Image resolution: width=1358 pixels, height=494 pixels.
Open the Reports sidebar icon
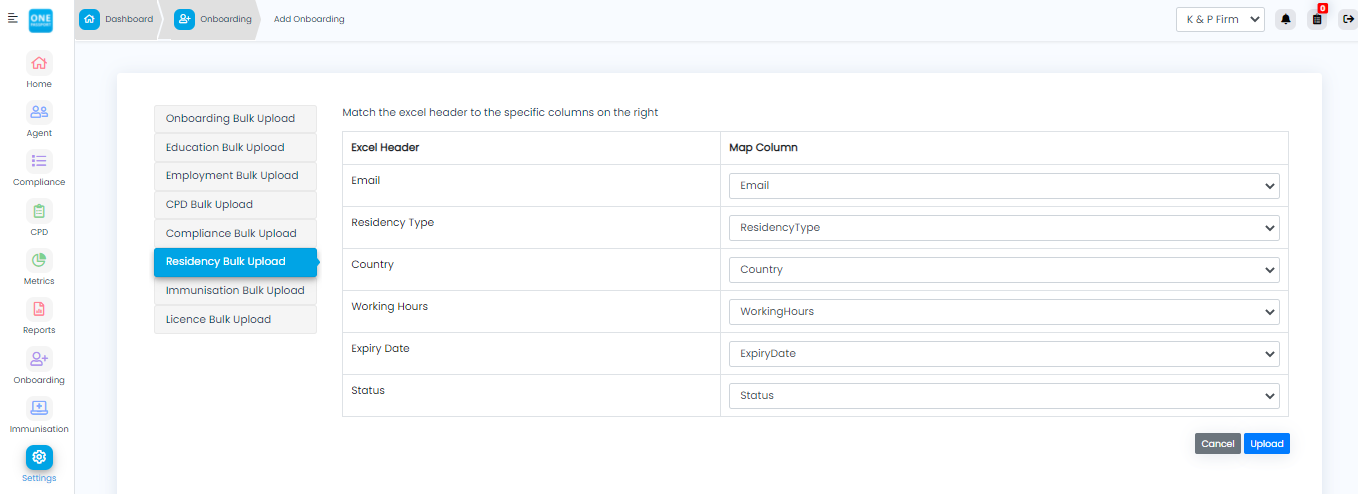39,309
